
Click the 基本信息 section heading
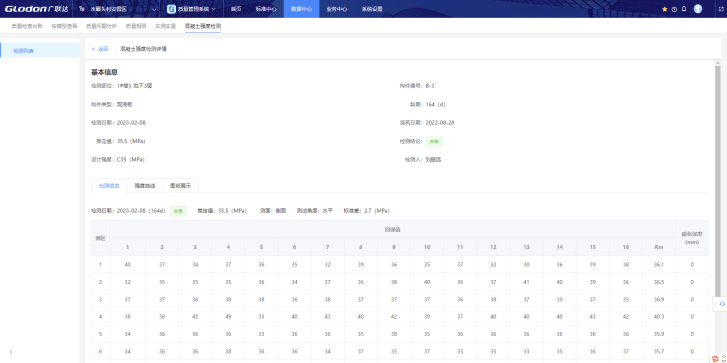[104, 72]
